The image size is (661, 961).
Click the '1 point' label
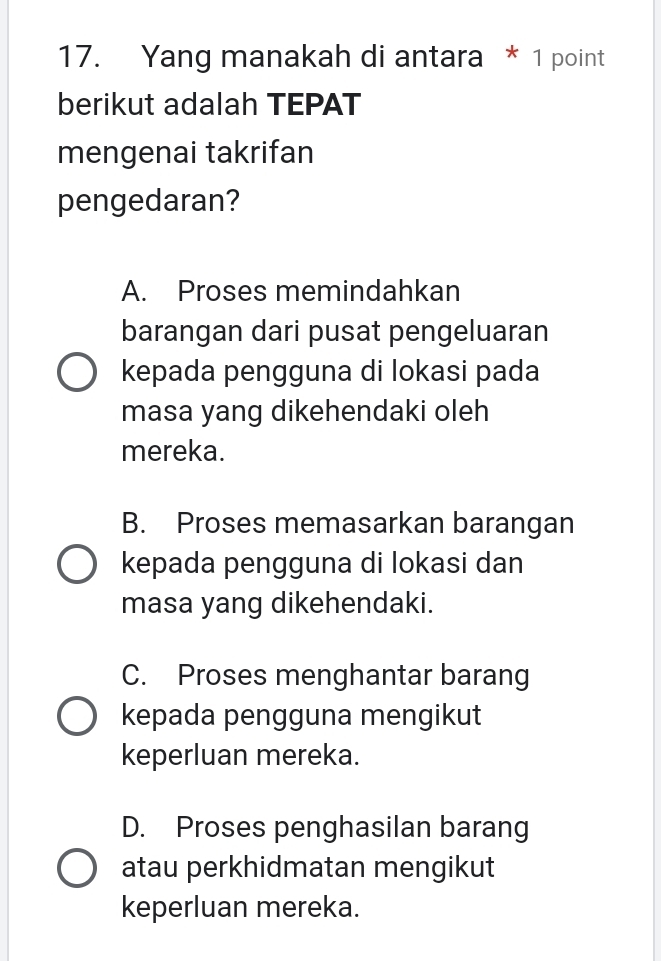pyautogui.click(x=568, y=58)
